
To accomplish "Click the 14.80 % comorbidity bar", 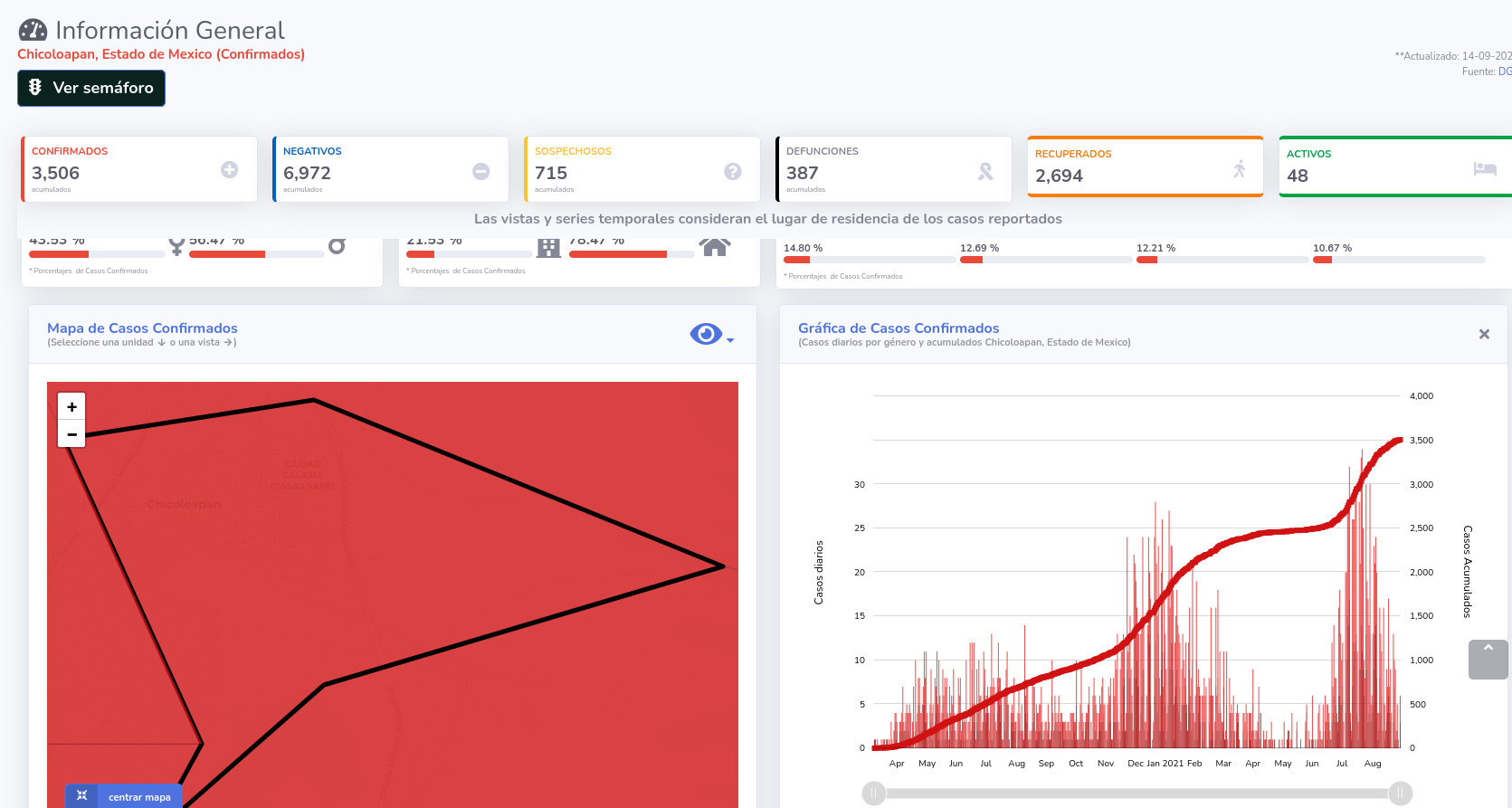I will 870,260.
